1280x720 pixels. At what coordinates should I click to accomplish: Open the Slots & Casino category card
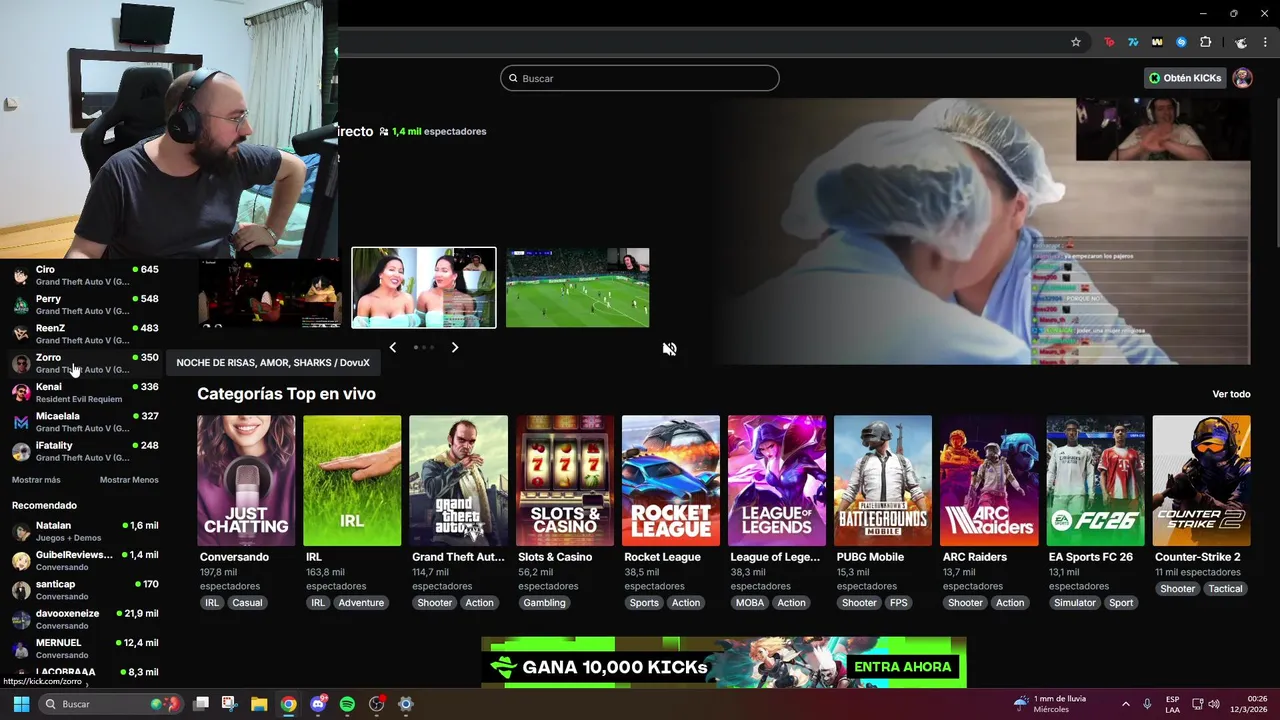tap(564, 481)
